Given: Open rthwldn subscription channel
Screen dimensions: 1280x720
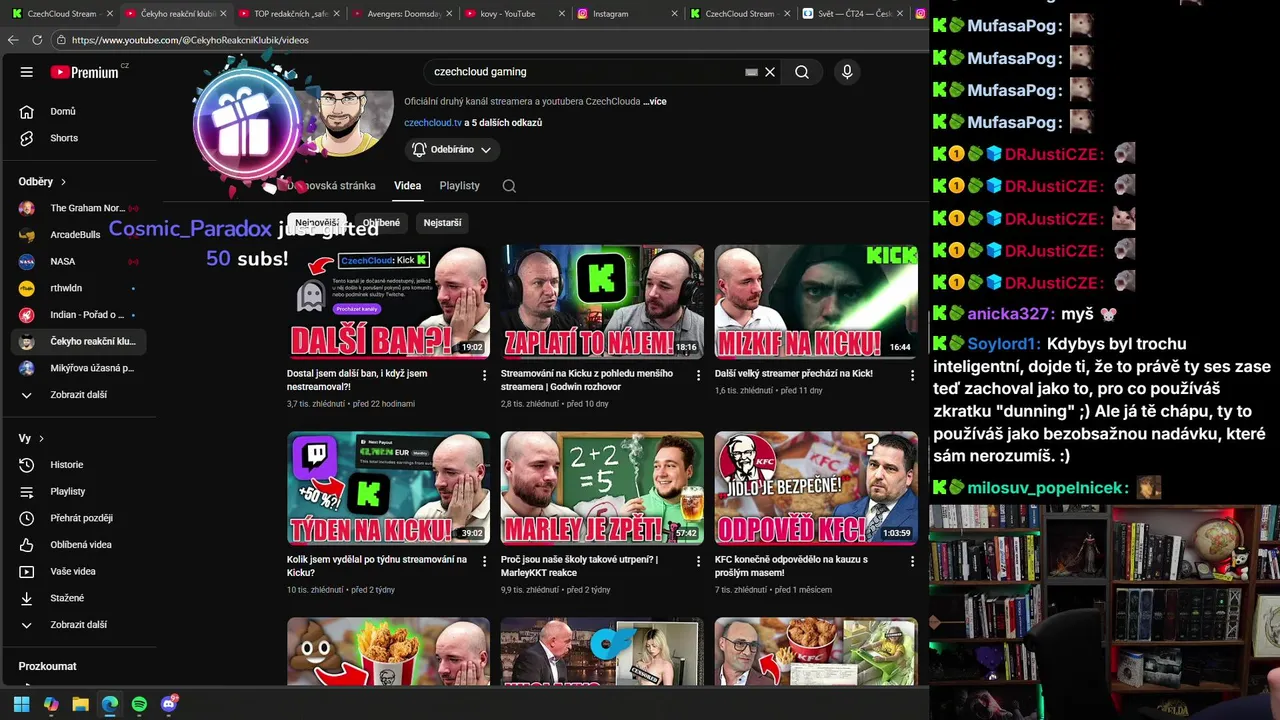Looking at the screenshot, I should [x=77, y=288].
